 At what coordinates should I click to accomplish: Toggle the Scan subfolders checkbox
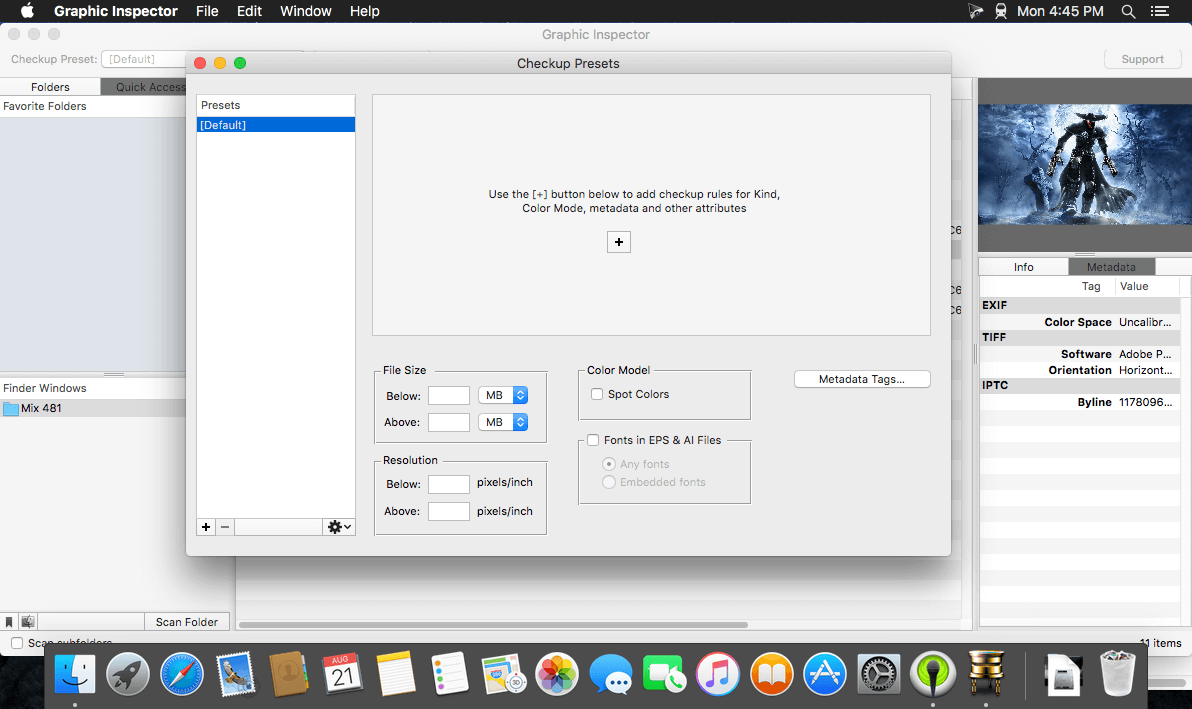[17, 643]
